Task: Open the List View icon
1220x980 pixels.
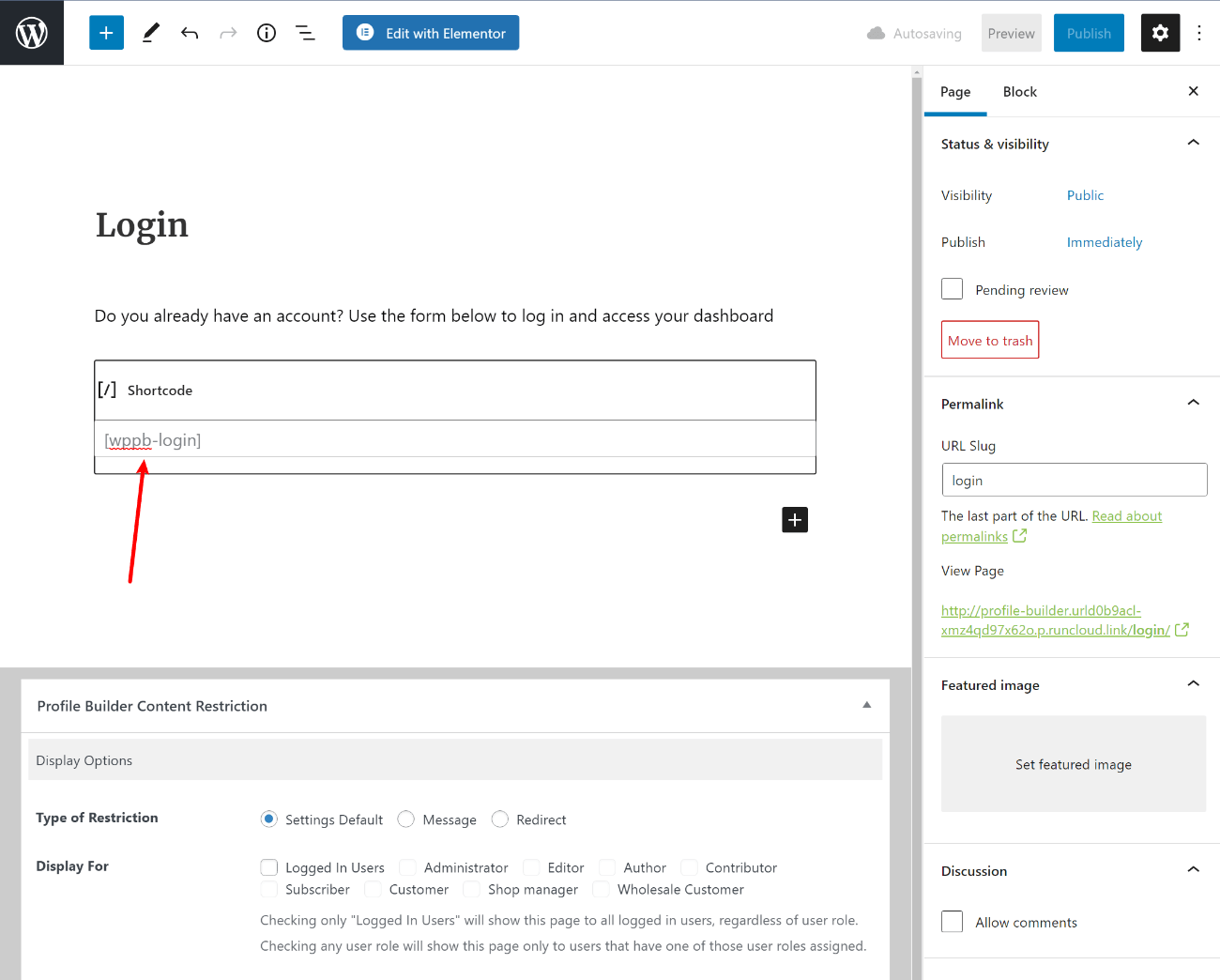Action: tap(305, 33)
